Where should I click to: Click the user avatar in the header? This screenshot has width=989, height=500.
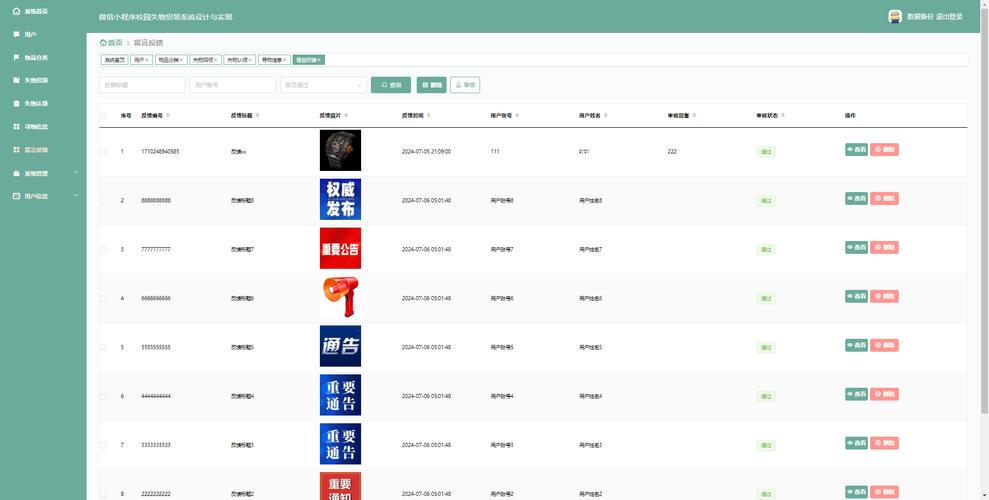click(x=895, y=16)
